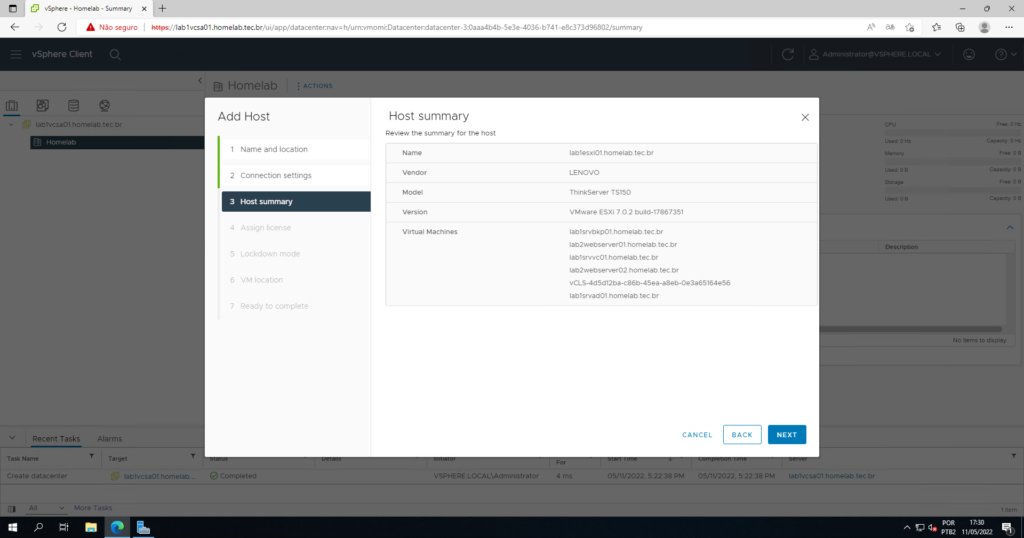The image size is (1024, 538).
Task: Open the All tasks filter dropdown
Action: click(x=46, y=508)
